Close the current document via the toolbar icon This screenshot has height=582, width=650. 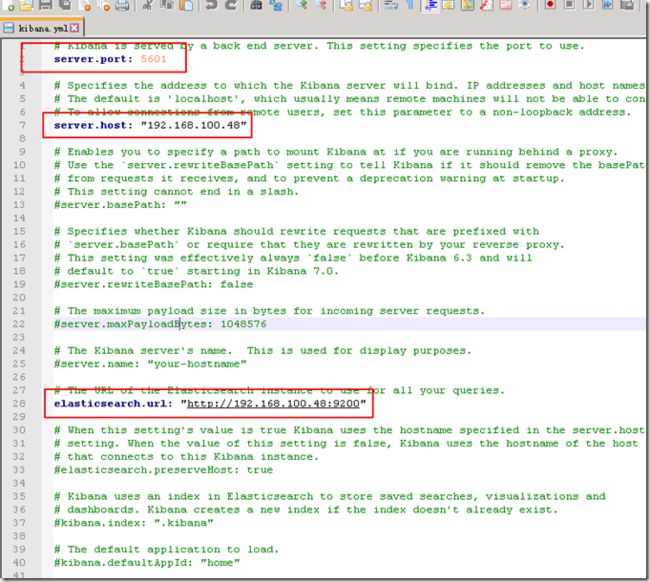click(x=85, y=5)
